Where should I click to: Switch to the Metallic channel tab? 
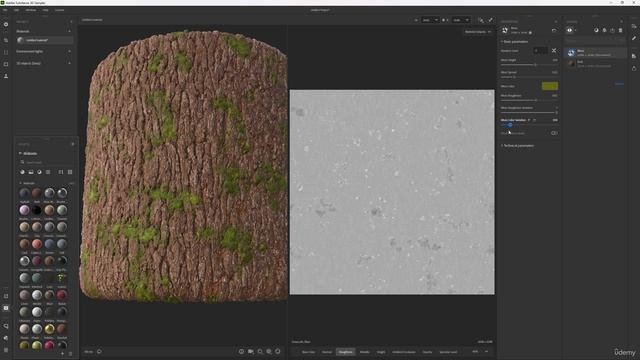click(364, 352)
